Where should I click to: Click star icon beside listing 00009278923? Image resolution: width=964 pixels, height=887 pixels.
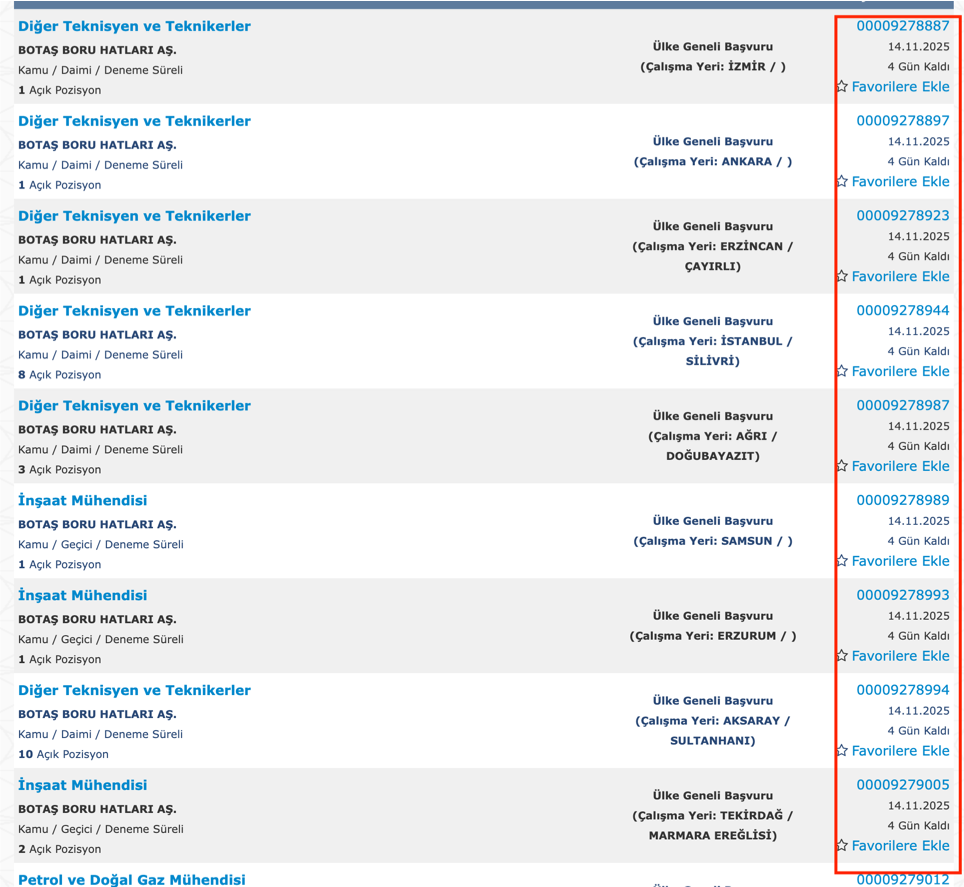842,277
